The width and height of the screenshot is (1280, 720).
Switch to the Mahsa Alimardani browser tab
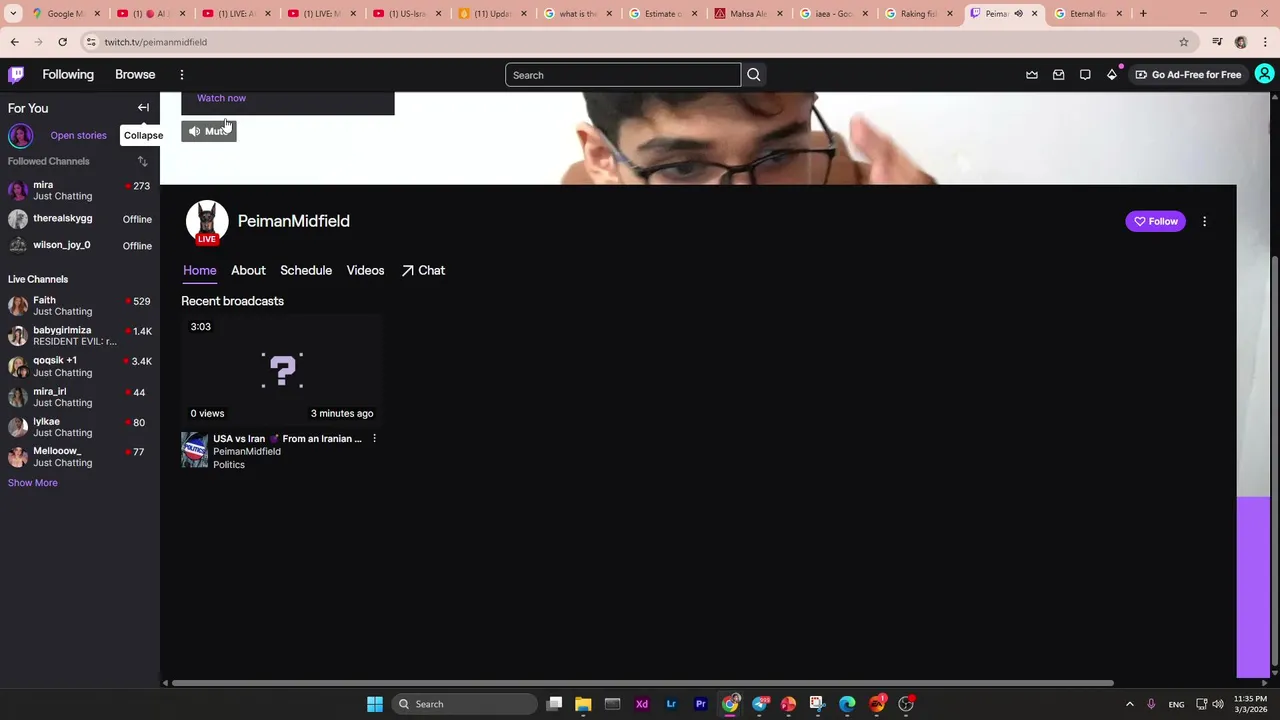pos(750,14)
